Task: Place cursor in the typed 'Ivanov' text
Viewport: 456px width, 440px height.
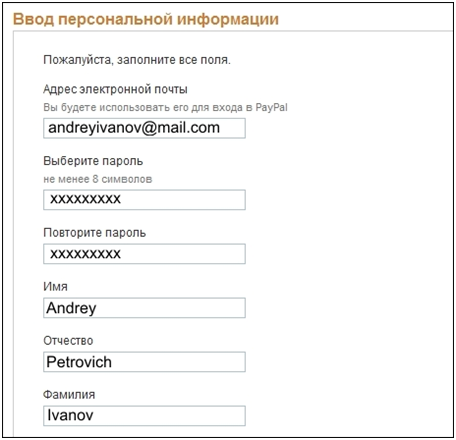Action: click(70, 415)
